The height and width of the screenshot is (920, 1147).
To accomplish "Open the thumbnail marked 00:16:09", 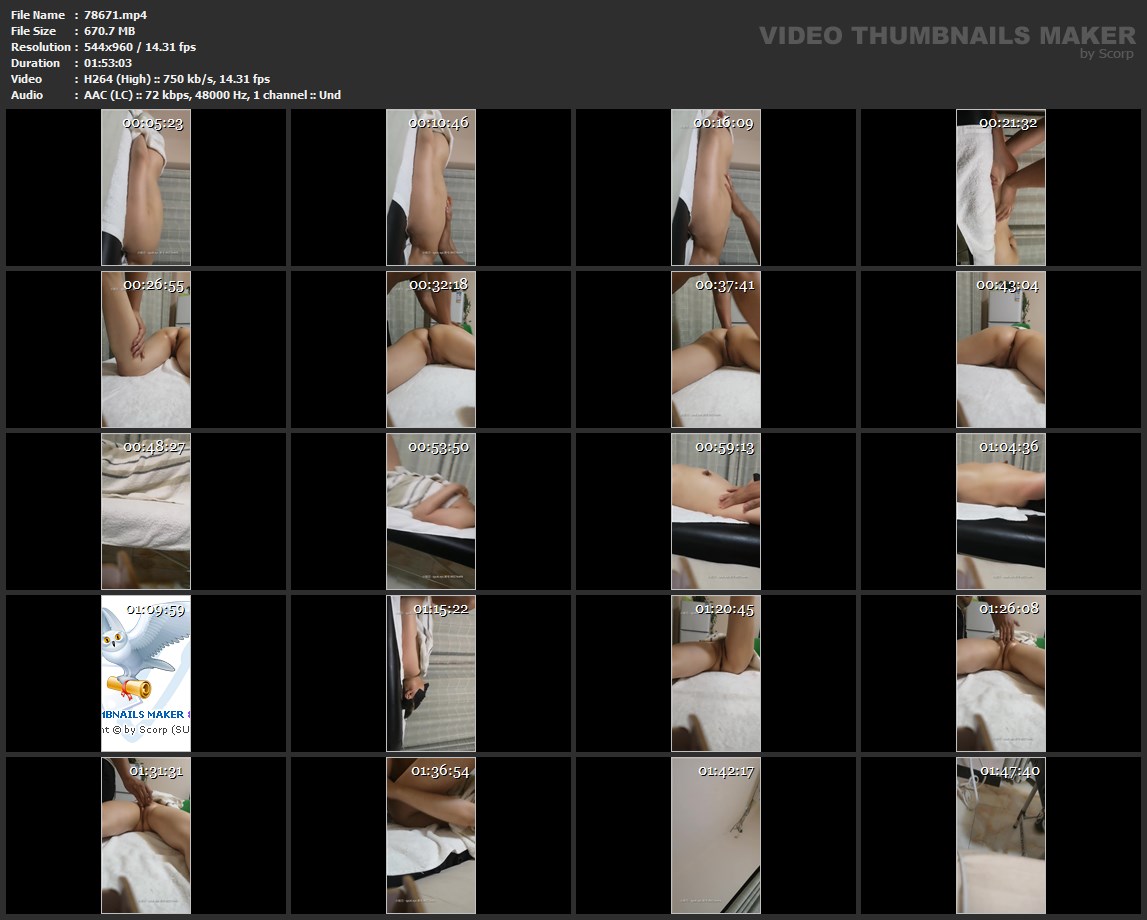I will pyautogui.click(x=716, y=188).
